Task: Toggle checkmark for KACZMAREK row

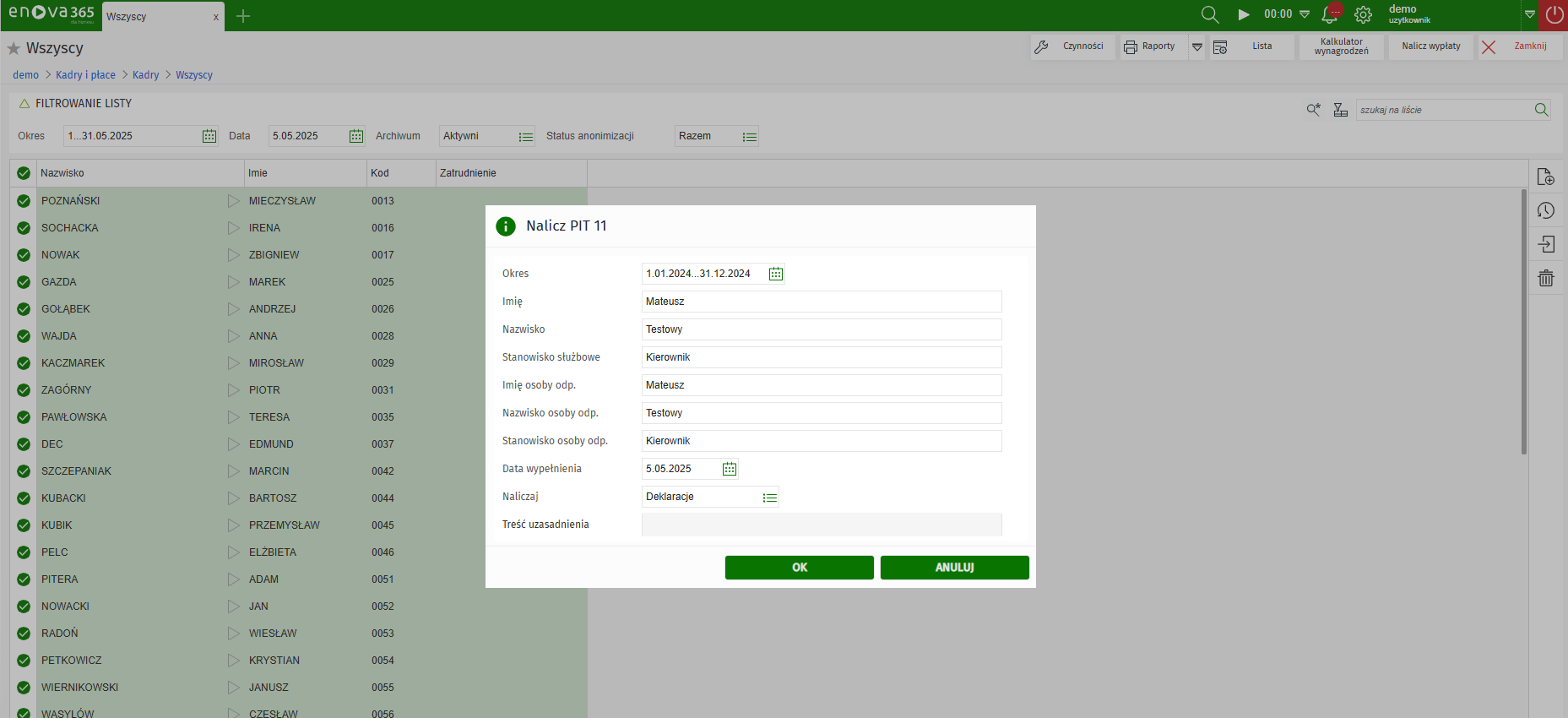Action: (x=24, y=363)
